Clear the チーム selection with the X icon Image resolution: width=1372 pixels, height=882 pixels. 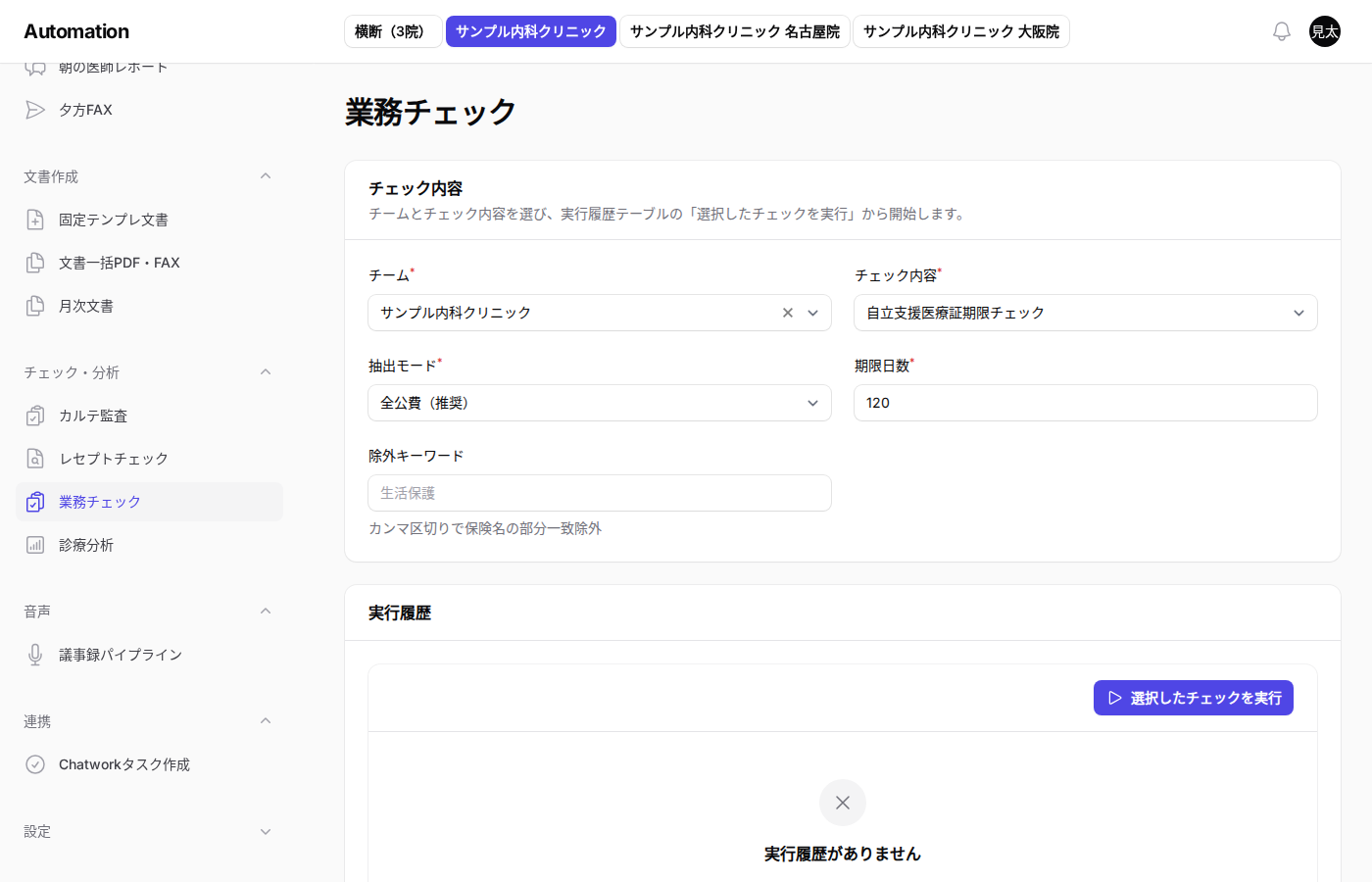point(788,313)
